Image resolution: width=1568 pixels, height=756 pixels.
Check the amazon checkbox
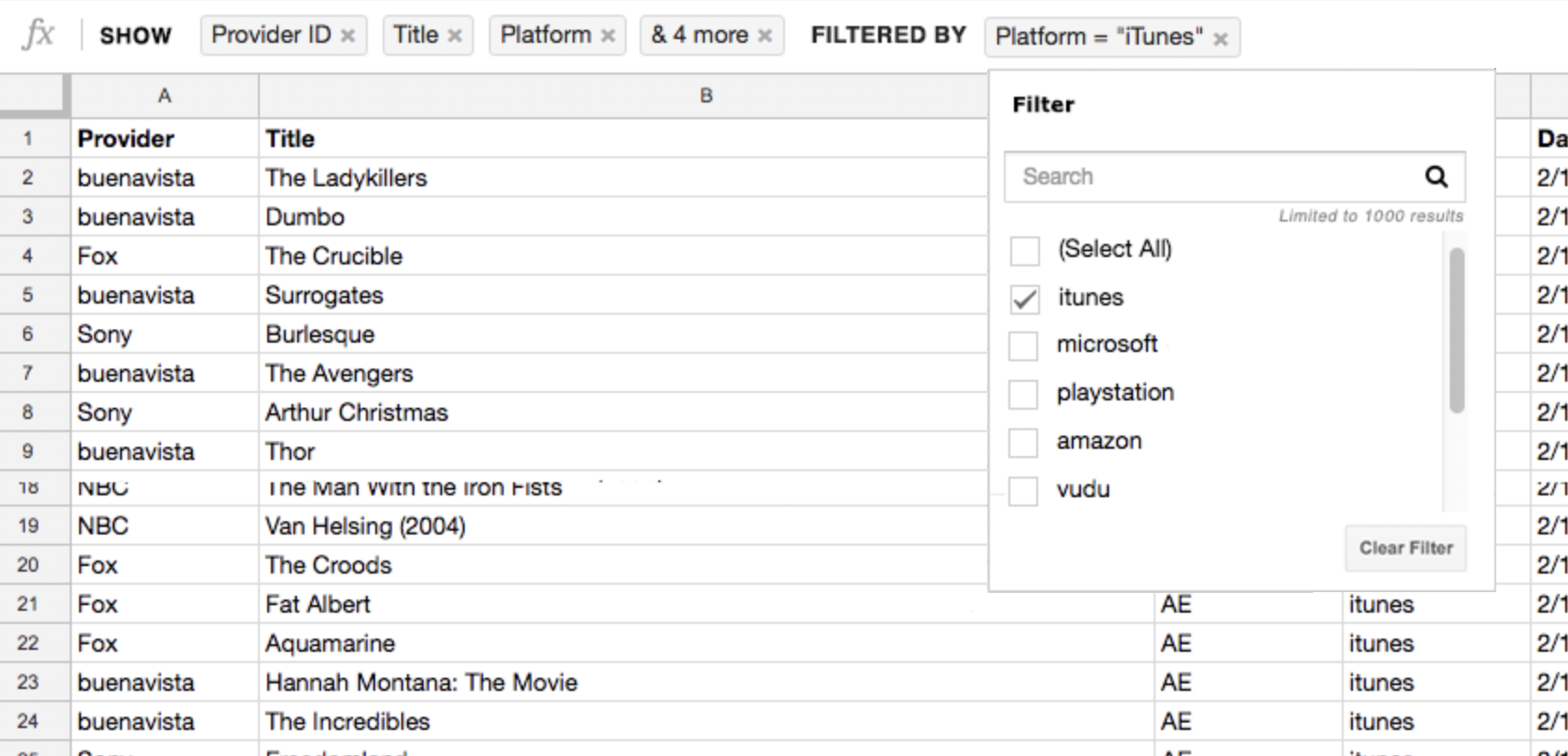pos(1023,442)
